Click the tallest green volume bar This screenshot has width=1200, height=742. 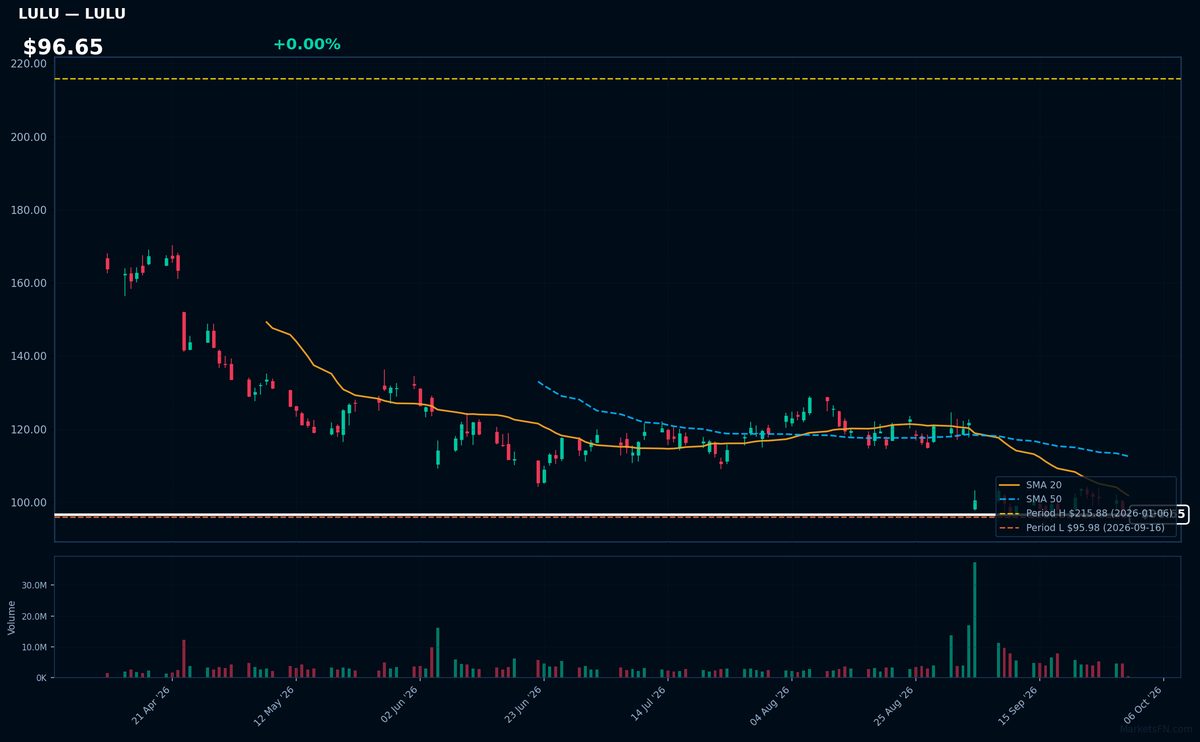(x=975, y=620)
